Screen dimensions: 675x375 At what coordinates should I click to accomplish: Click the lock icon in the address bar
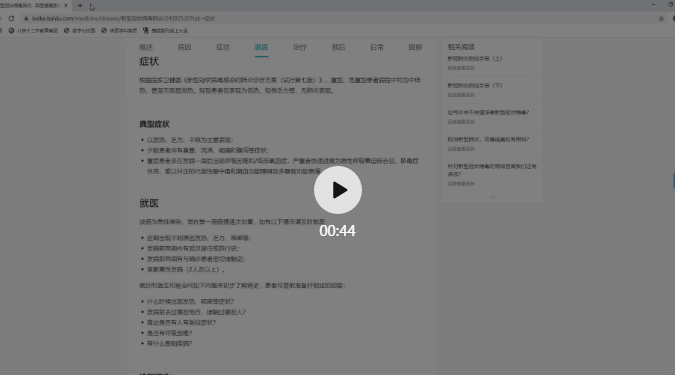point(26,19)
